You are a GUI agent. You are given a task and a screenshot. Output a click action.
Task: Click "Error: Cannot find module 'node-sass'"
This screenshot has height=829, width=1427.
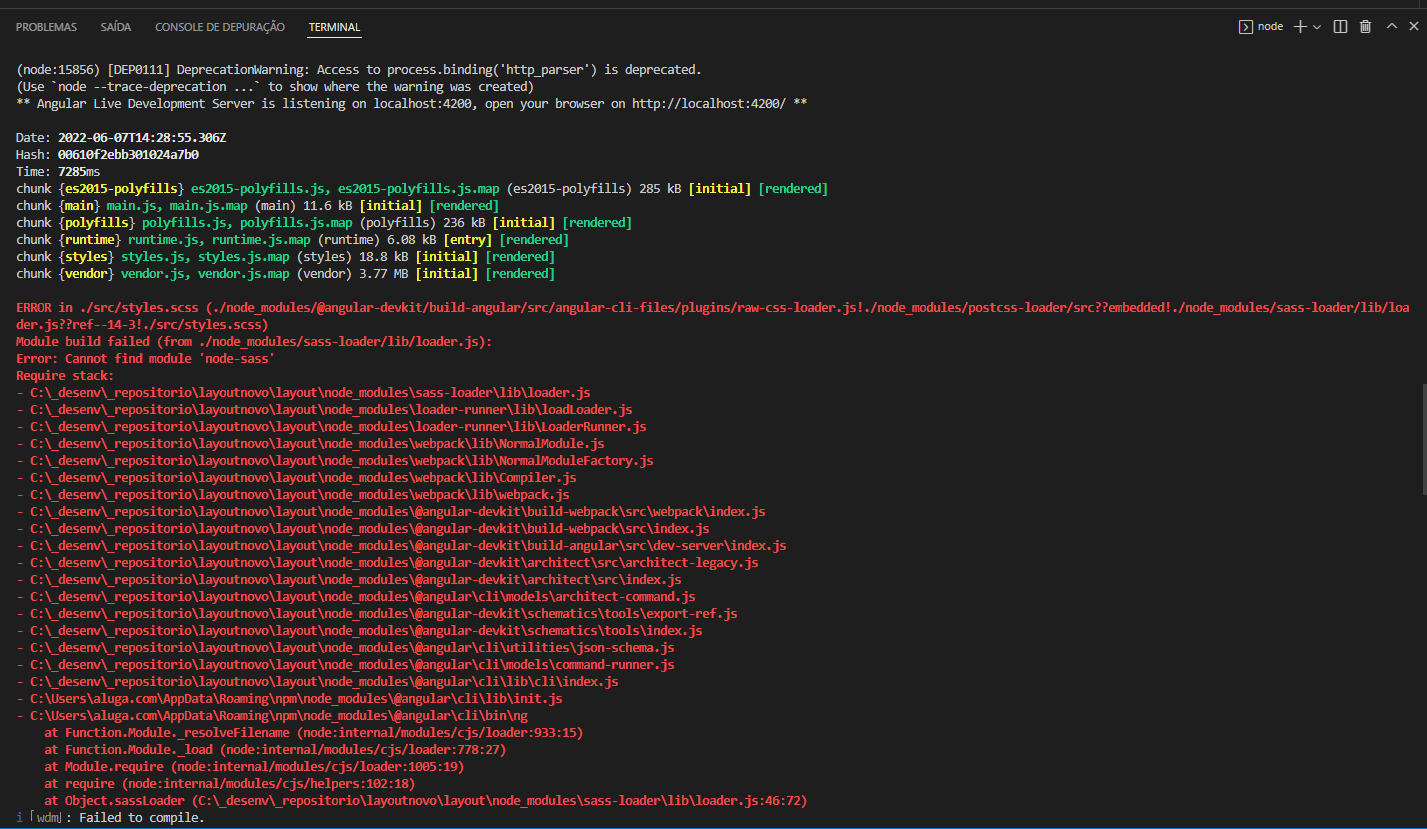[x=146, y=359]
